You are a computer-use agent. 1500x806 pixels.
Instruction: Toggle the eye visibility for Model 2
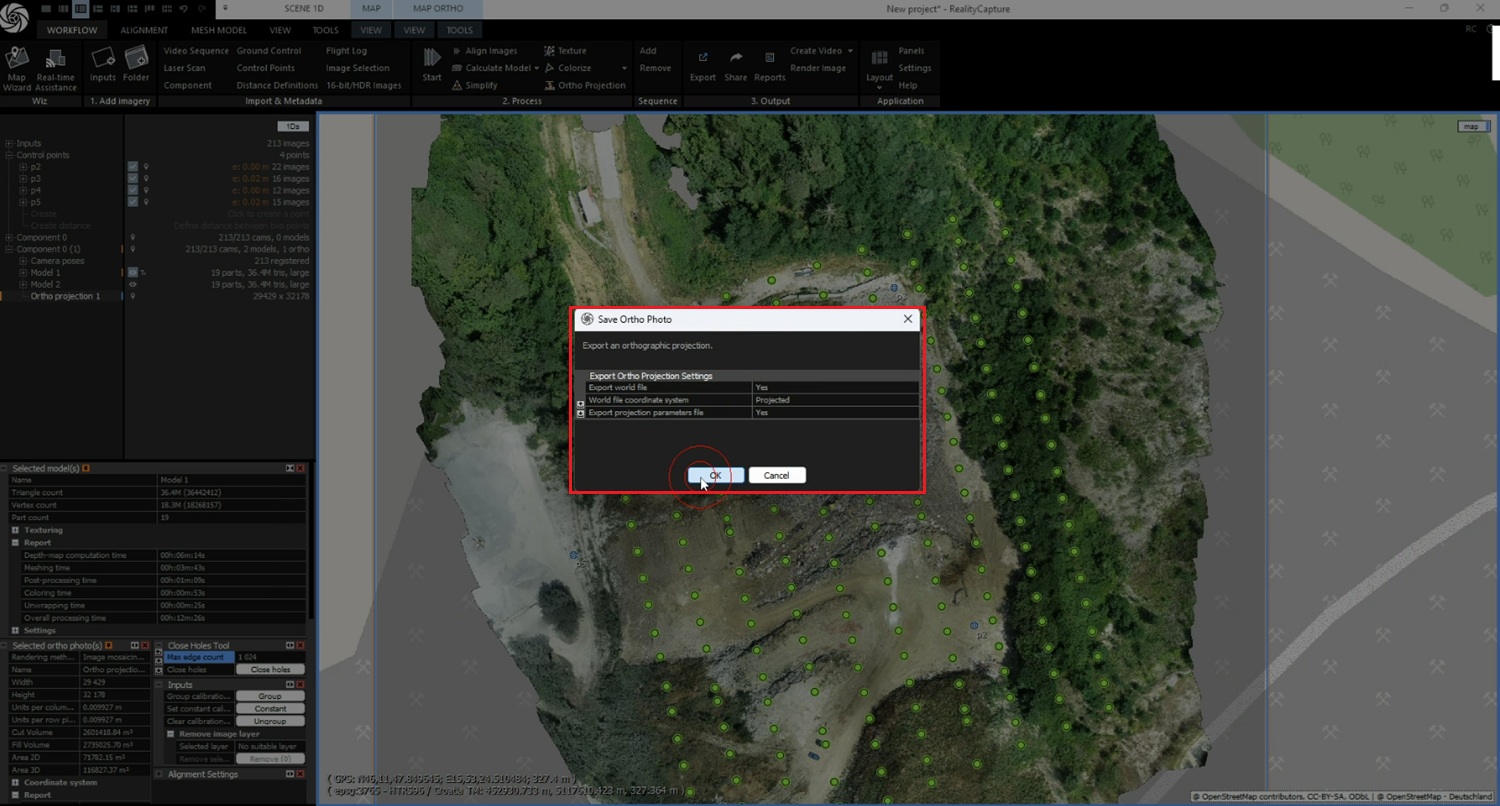[x=132, y=284]
